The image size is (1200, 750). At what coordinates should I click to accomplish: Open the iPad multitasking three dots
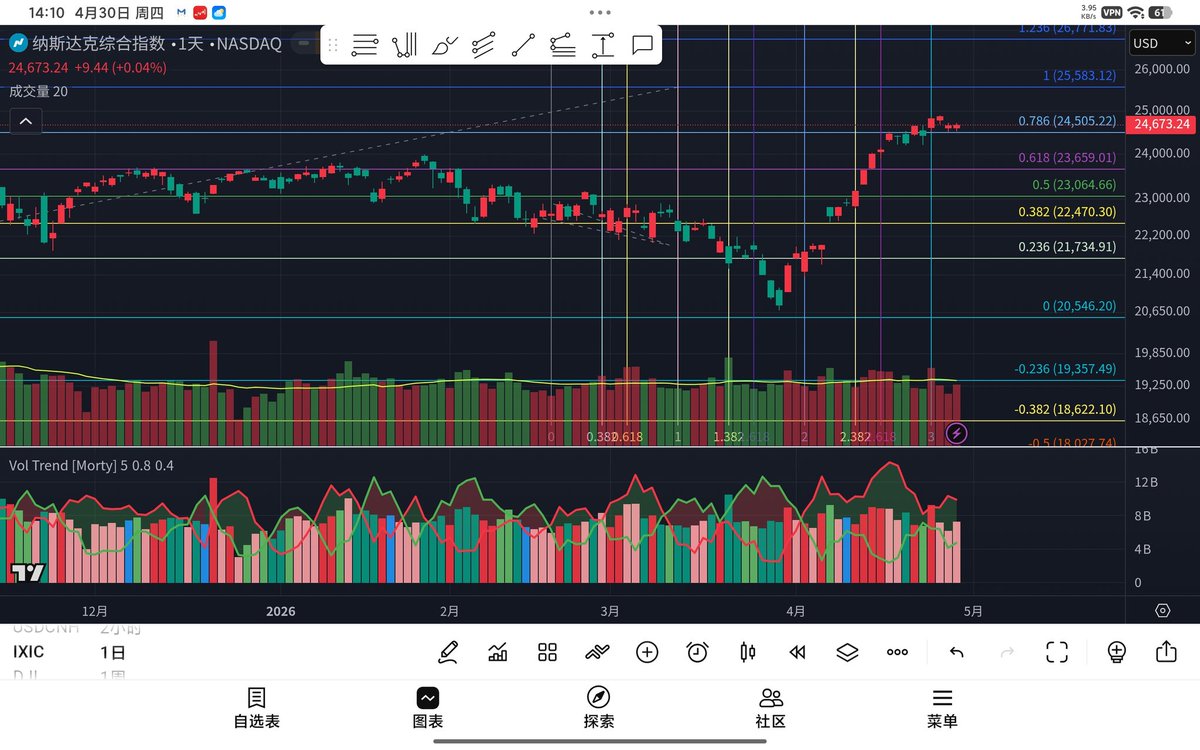point(600,13)
